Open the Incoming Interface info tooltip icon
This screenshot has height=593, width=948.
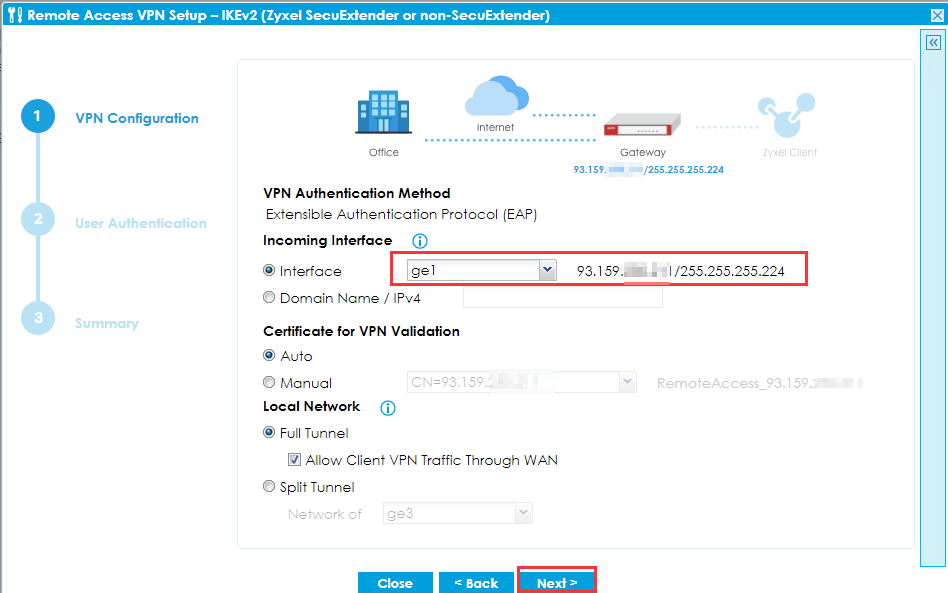[x=419, y=240]
